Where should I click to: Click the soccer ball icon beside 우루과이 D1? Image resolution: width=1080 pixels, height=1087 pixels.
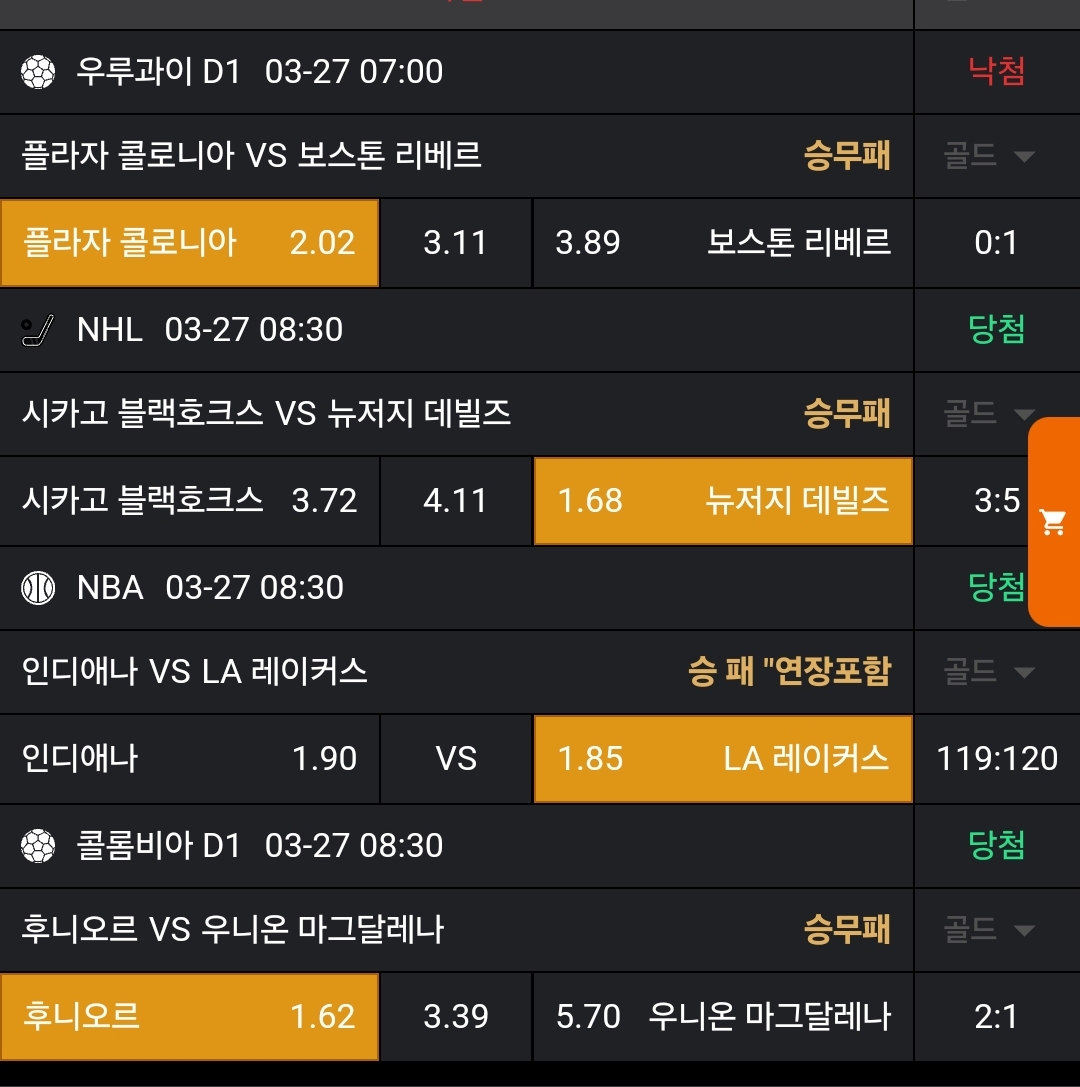click(38, 72)
